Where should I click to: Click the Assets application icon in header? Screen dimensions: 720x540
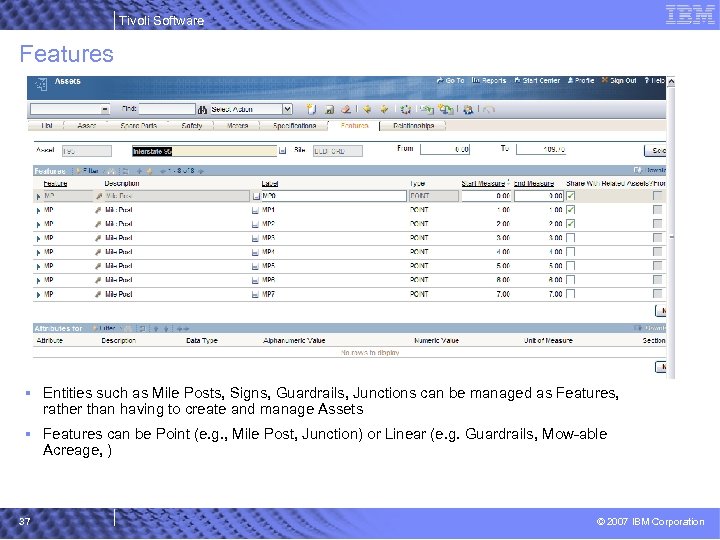coord(41,84)
